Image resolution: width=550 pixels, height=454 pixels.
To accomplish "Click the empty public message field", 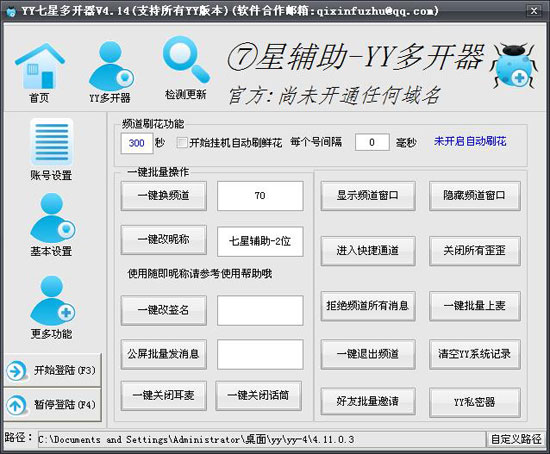I will (260, 354).
